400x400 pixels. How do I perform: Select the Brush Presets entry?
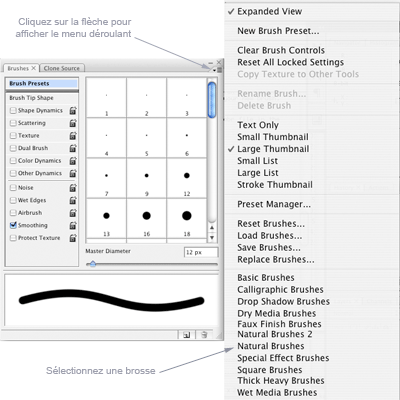point(42,83)
